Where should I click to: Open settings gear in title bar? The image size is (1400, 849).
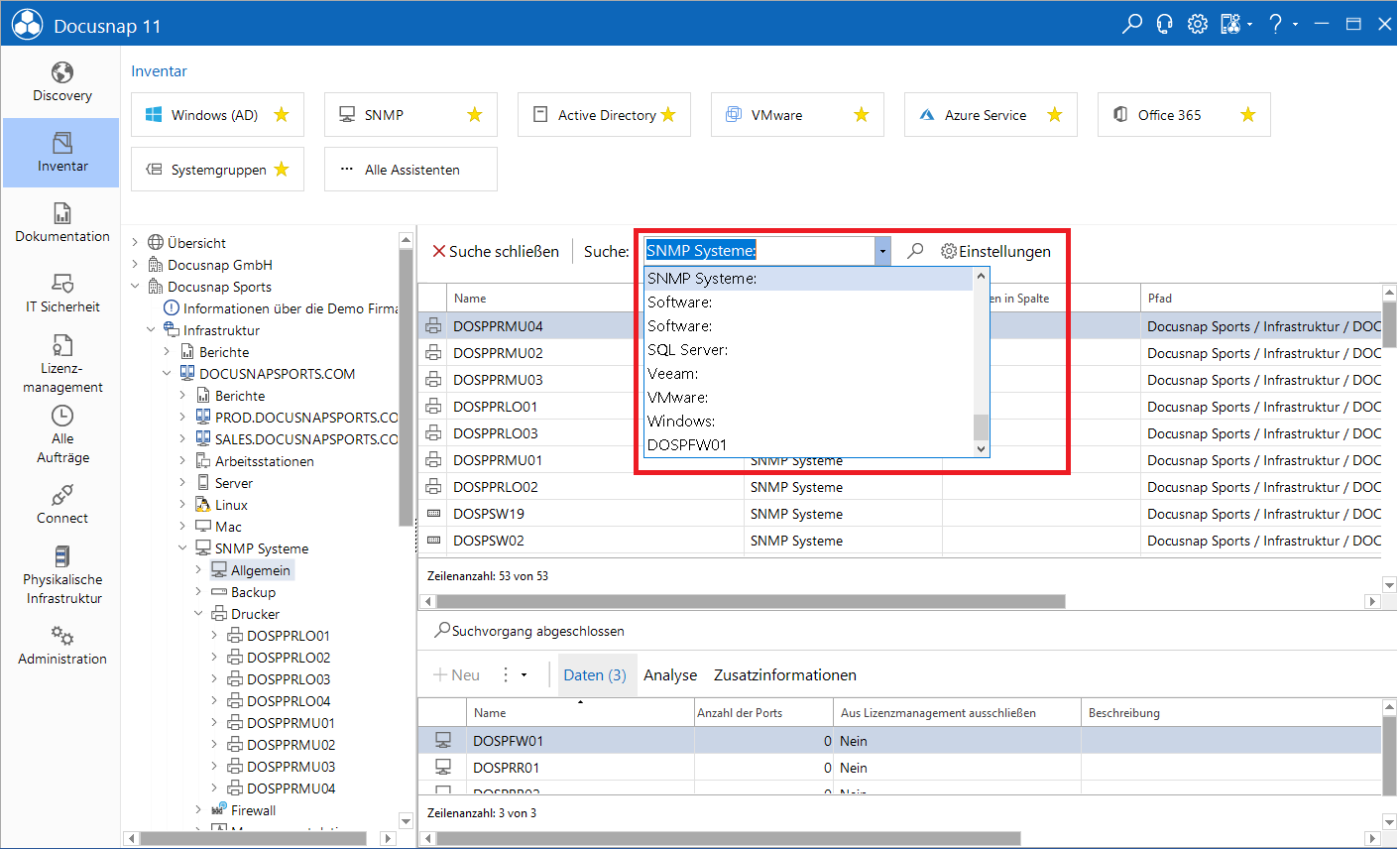1198,24
